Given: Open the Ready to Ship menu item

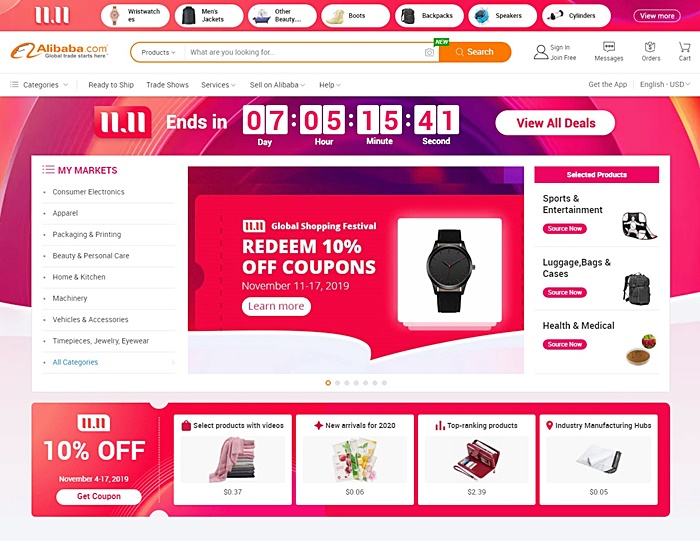Looking at the screenshot, I should point(111,85).
